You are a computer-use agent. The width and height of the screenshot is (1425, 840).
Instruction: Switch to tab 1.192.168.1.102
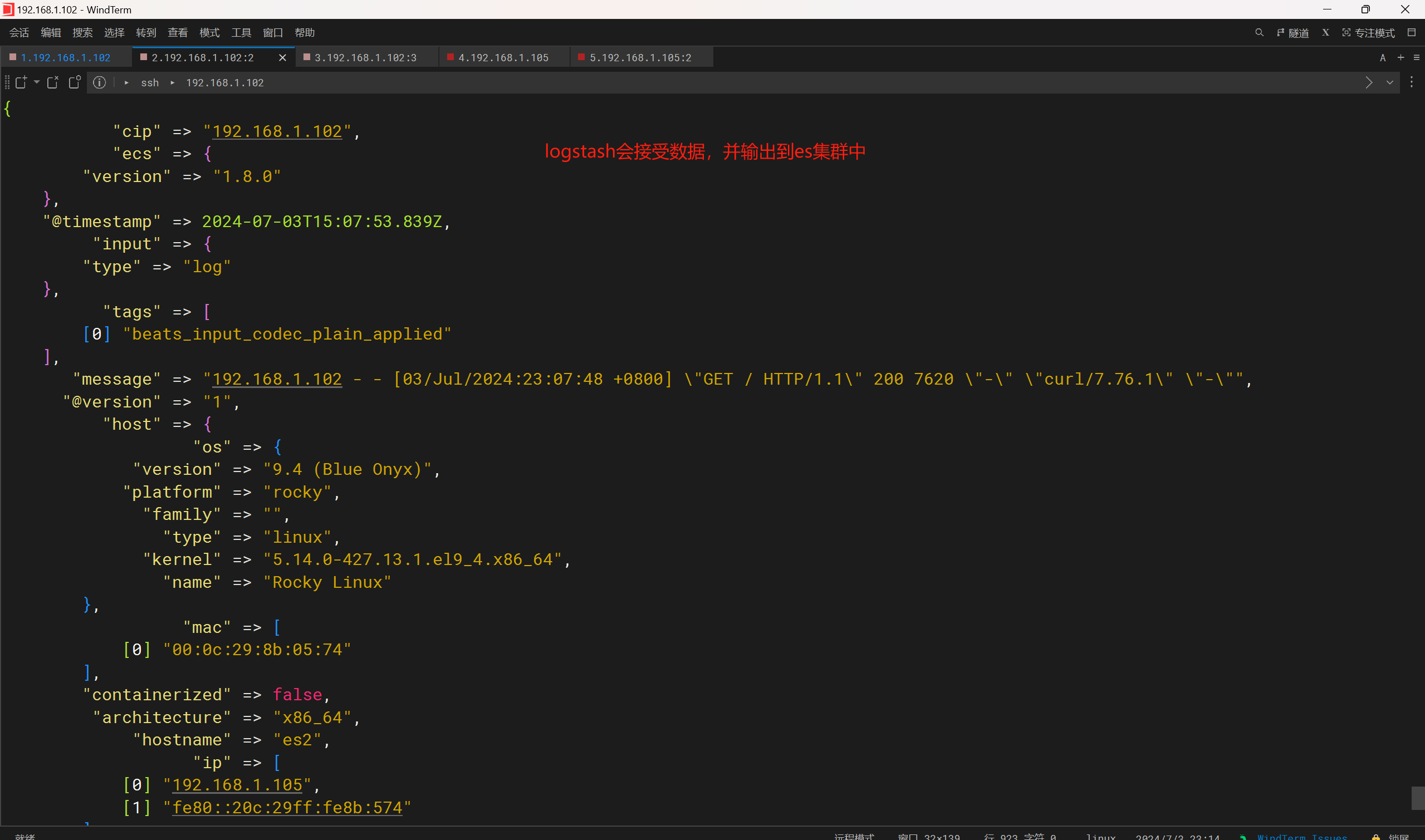[66, 58]
